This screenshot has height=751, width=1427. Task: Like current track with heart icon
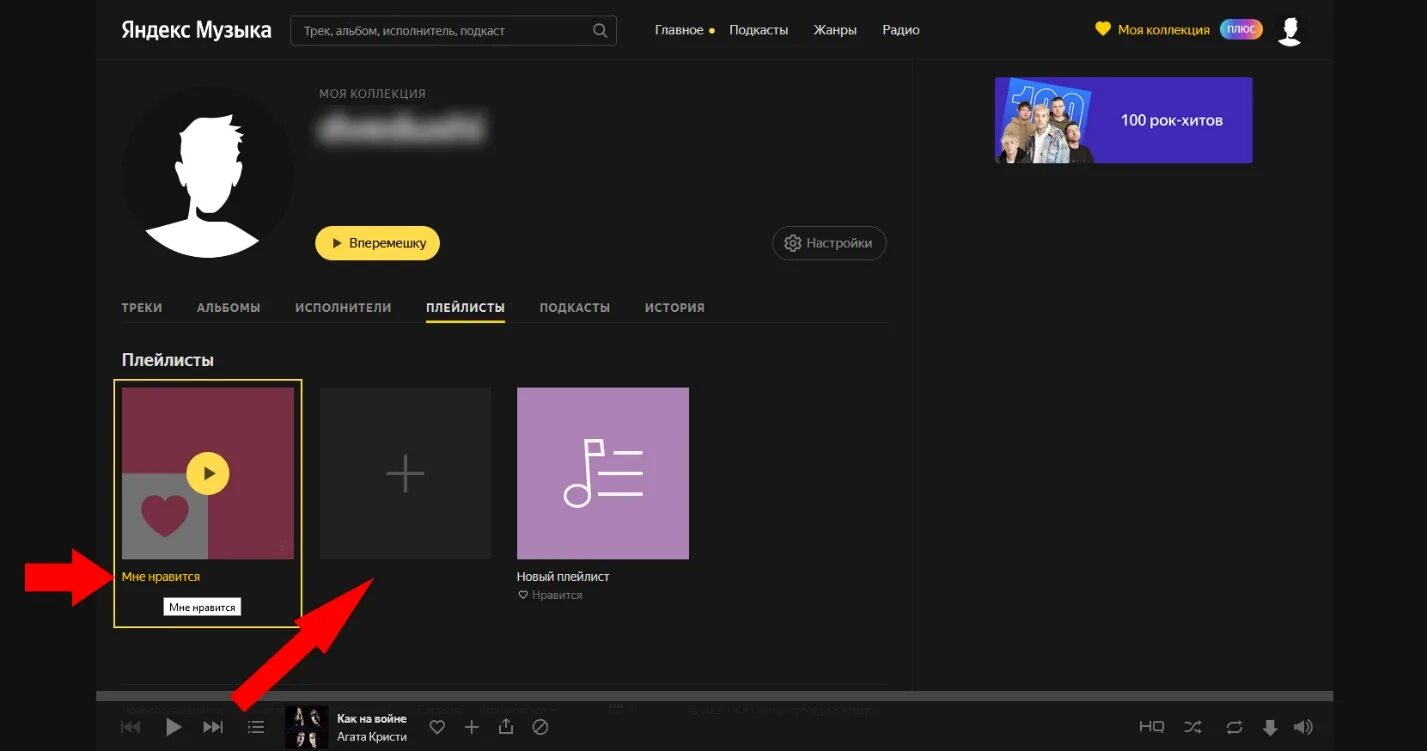[x=437, y=727]
